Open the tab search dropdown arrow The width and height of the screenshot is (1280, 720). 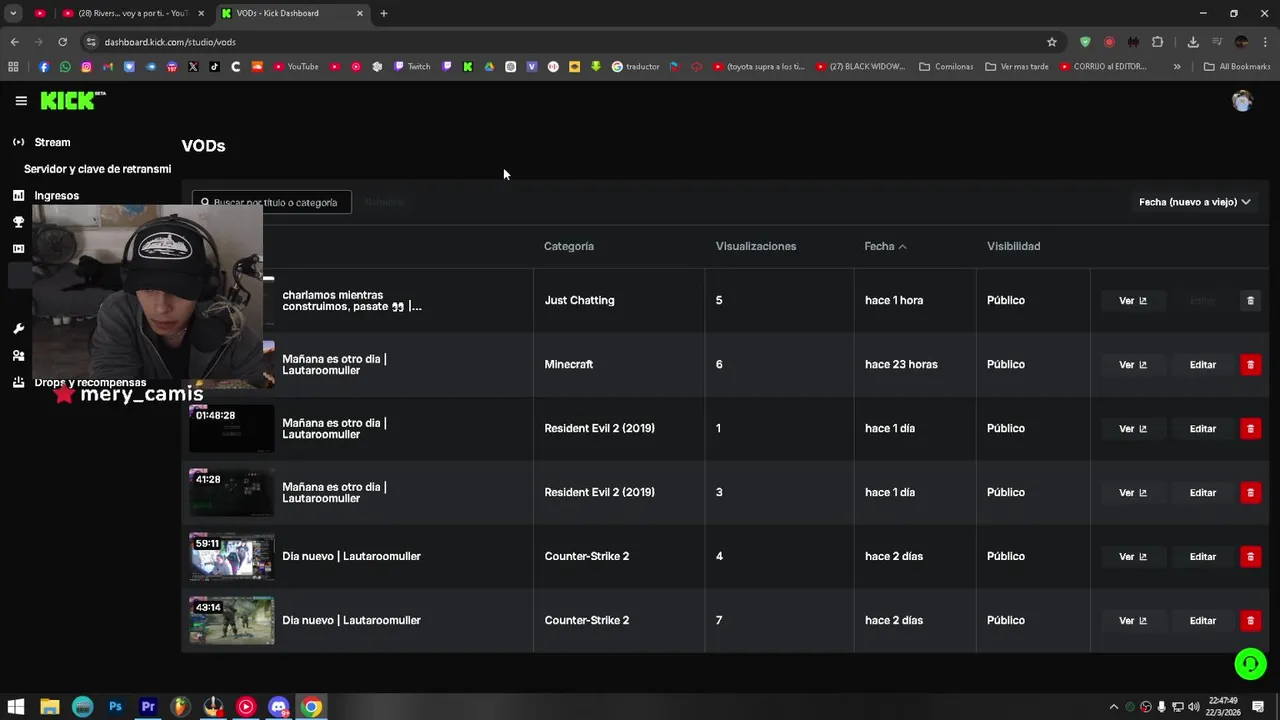click(13, 13)
